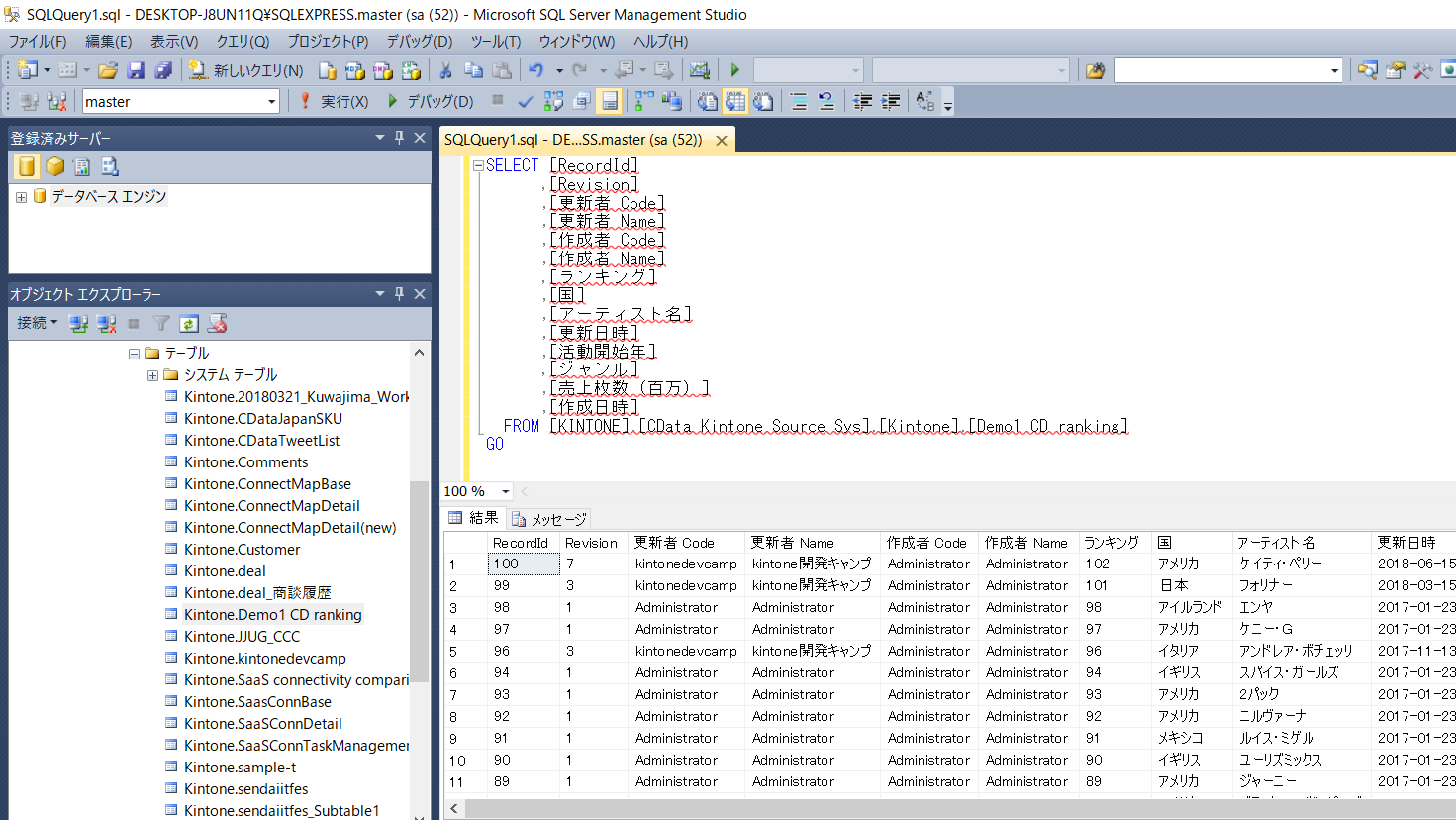Open the Object Explorer filter icon
The image size is (1456, 820).
click(x=160, y=324)
